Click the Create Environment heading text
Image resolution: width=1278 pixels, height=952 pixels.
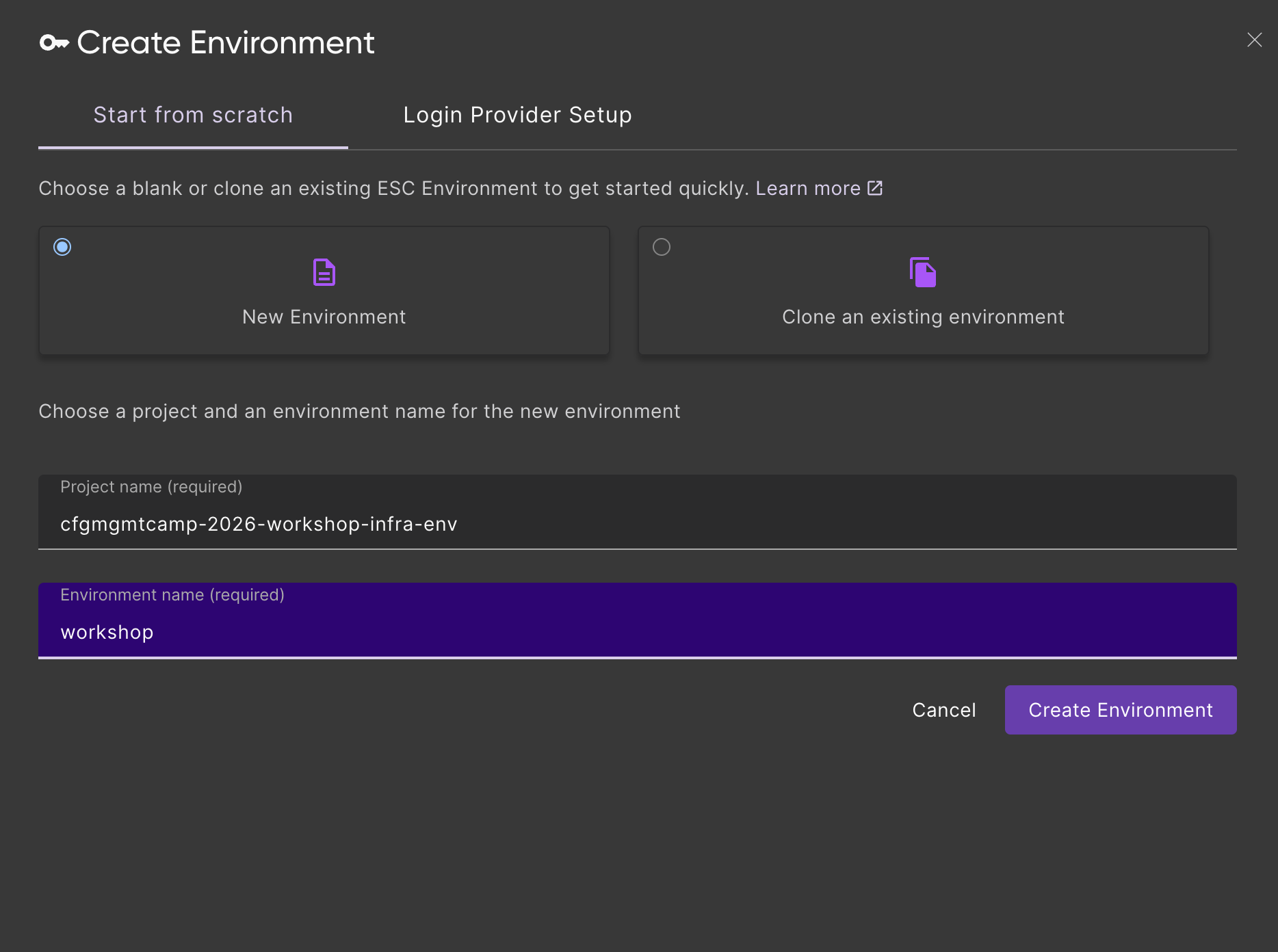tap(226, 42)
